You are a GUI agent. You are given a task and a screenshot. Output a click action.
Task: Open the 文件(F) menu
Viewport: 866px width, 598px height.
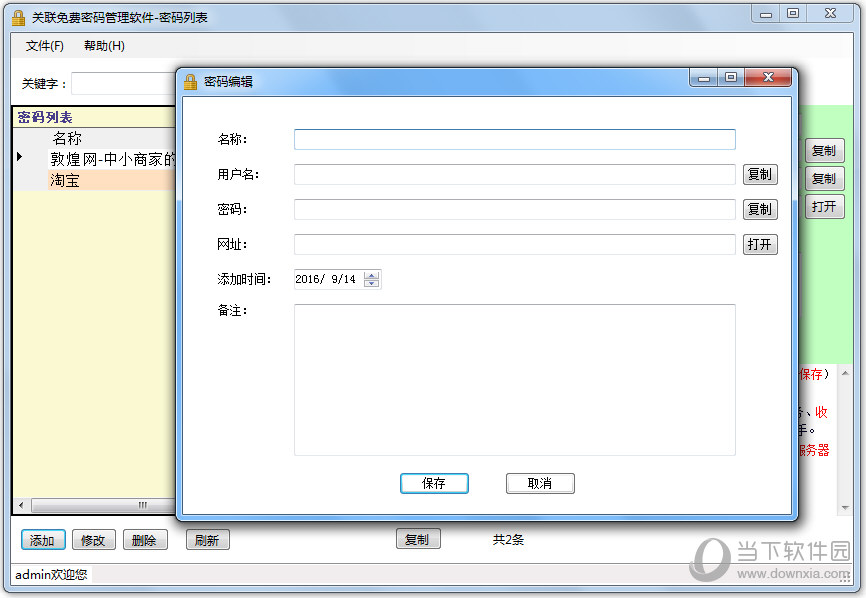pos(45,46)
